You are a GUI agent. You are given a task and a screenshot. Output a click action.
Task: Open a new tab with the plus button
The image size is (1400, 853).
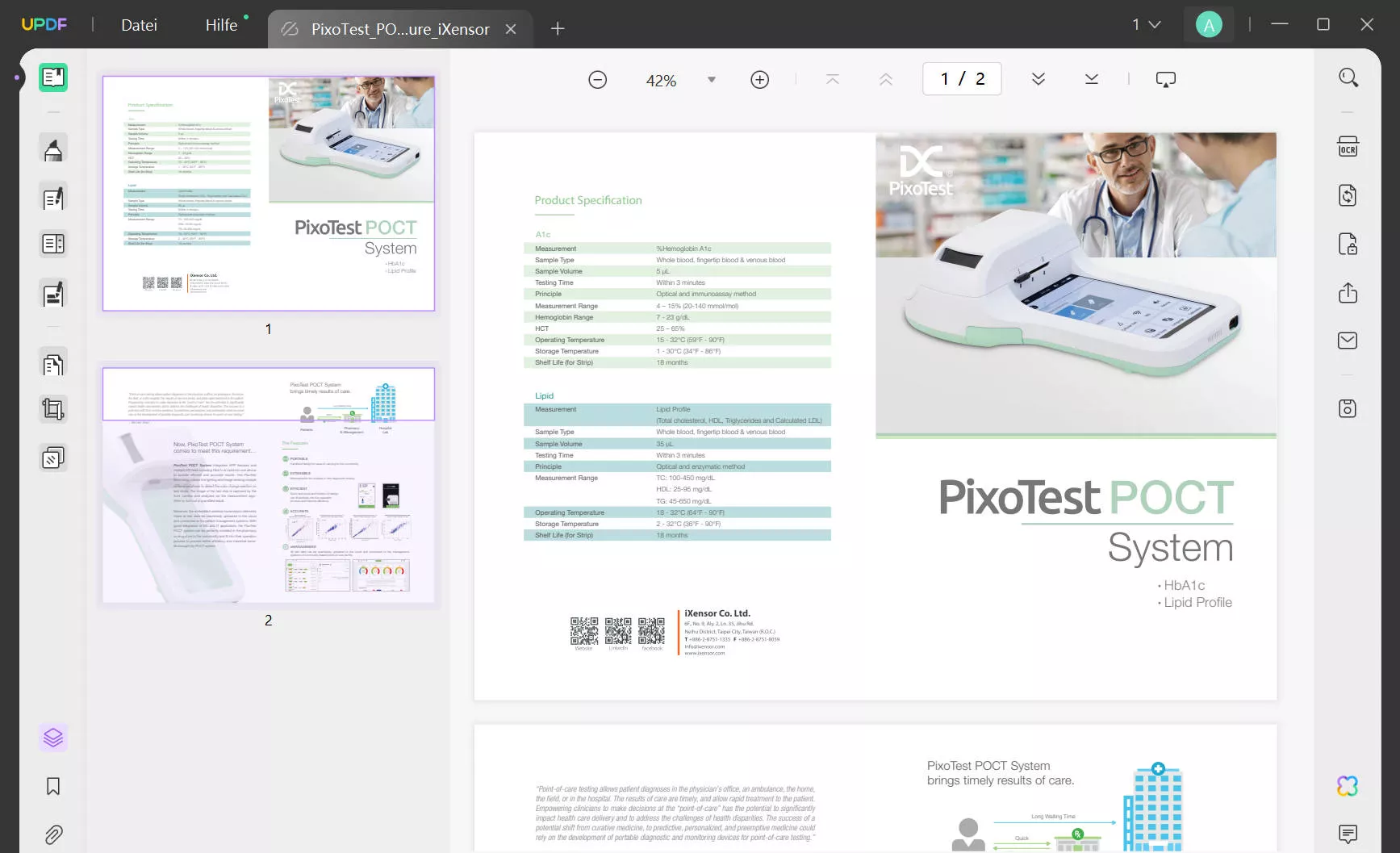(x=558, y=29)
